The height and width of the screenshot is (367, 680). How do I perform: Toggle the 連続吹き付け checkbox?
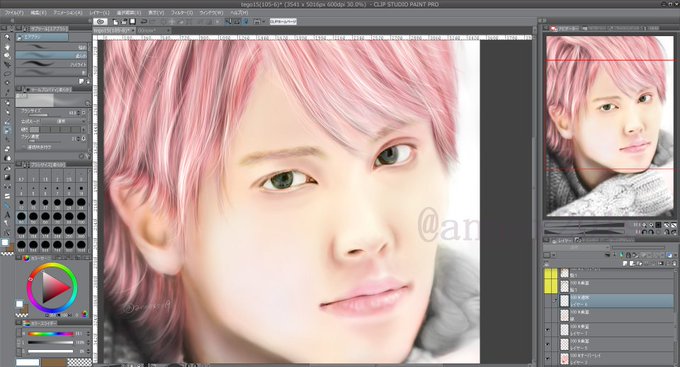click(25, 147)
